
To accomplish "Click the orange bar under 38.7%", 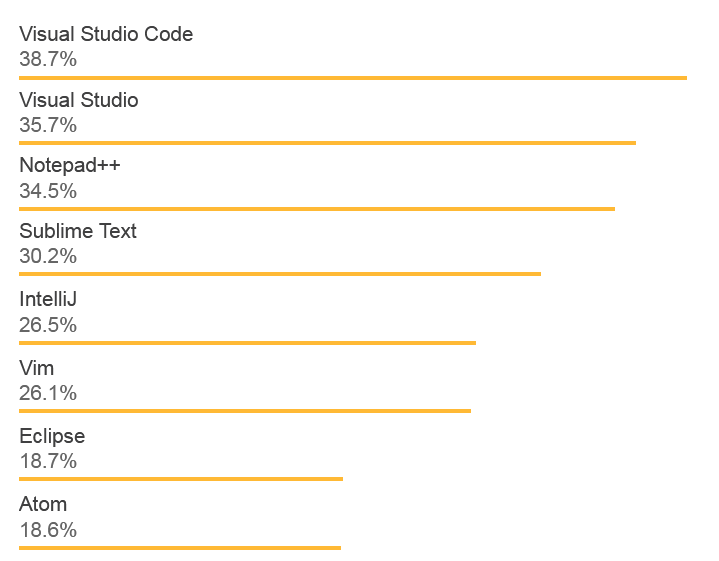I will pyautogui.click(x=352, y=77).
